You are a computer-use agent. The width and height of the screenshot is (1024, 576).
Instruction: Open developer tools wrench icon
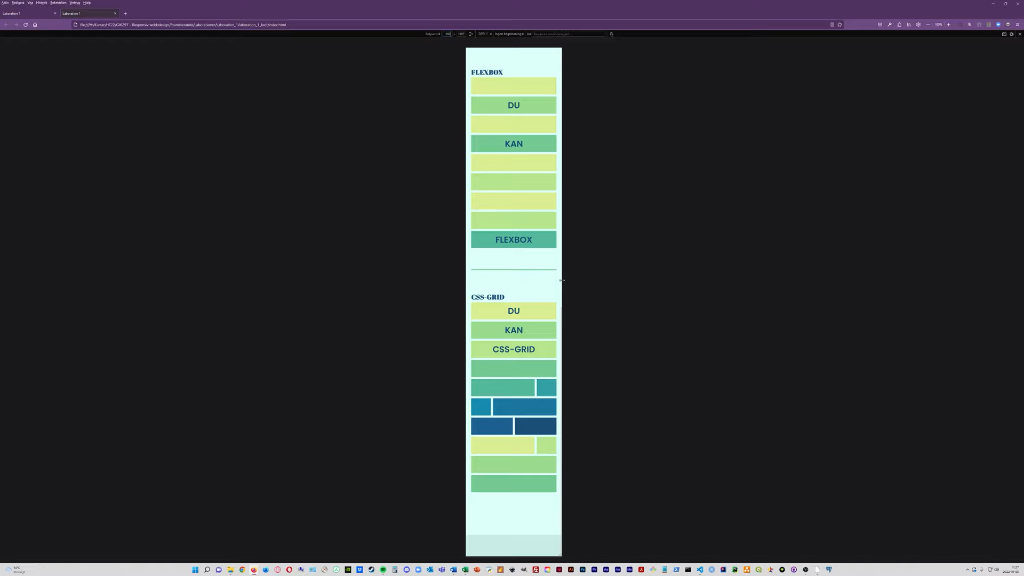pos(889,25)
